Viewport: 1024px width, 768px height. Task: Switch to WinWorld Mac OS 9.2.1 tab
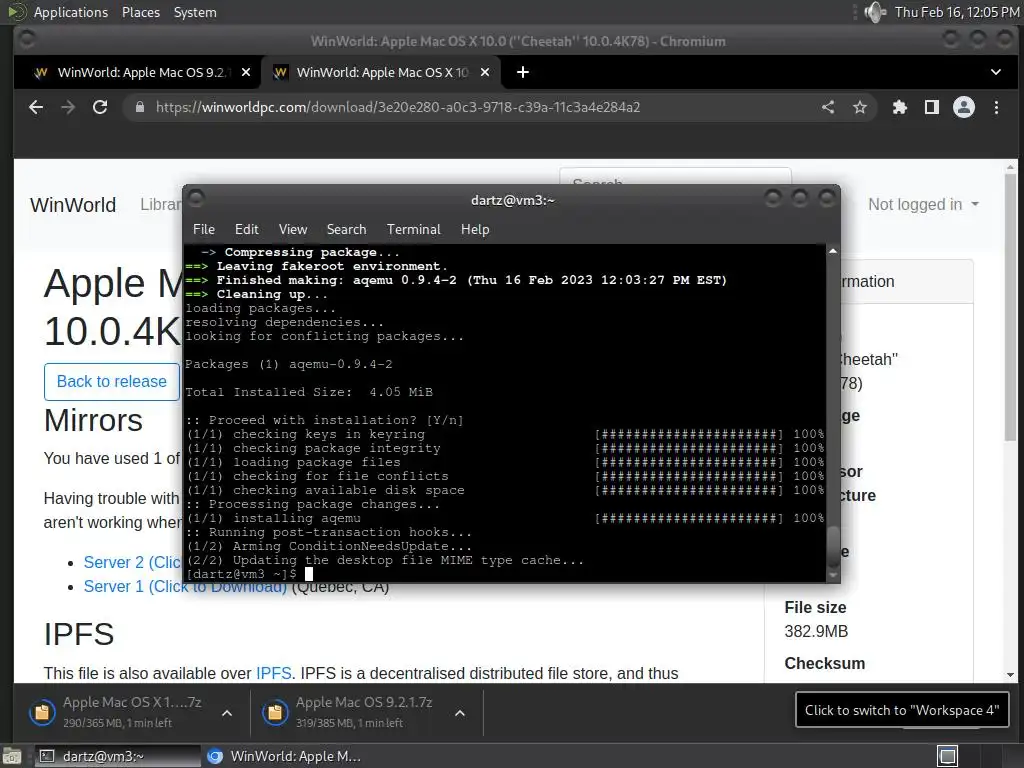click(x=142, y=72)
